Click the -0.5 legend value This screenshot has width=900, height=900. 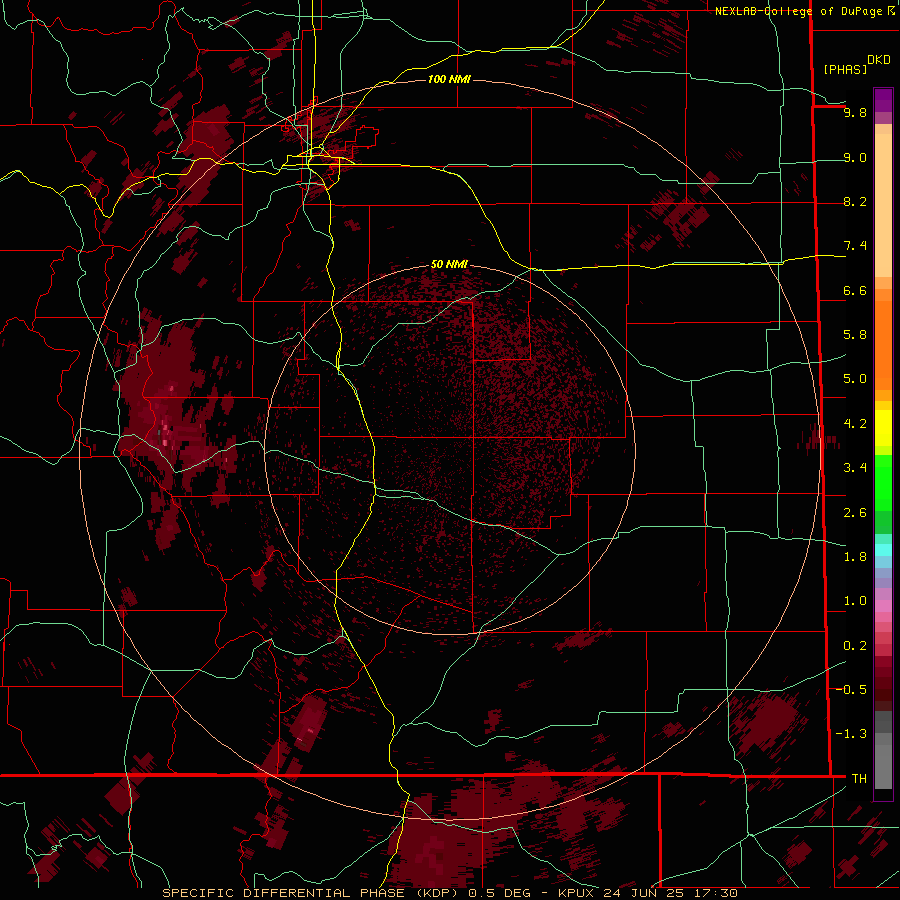click(851, 690)
